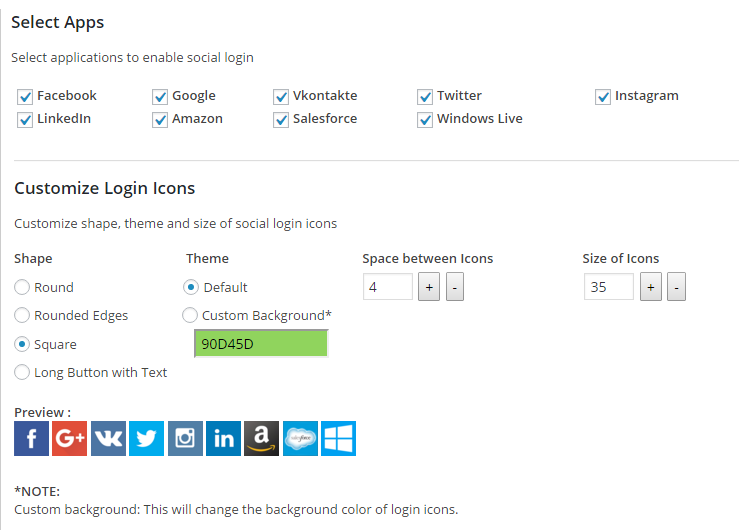
Task: Click the Salesforce cloud preview icon
Action: [x=300, y=439]
